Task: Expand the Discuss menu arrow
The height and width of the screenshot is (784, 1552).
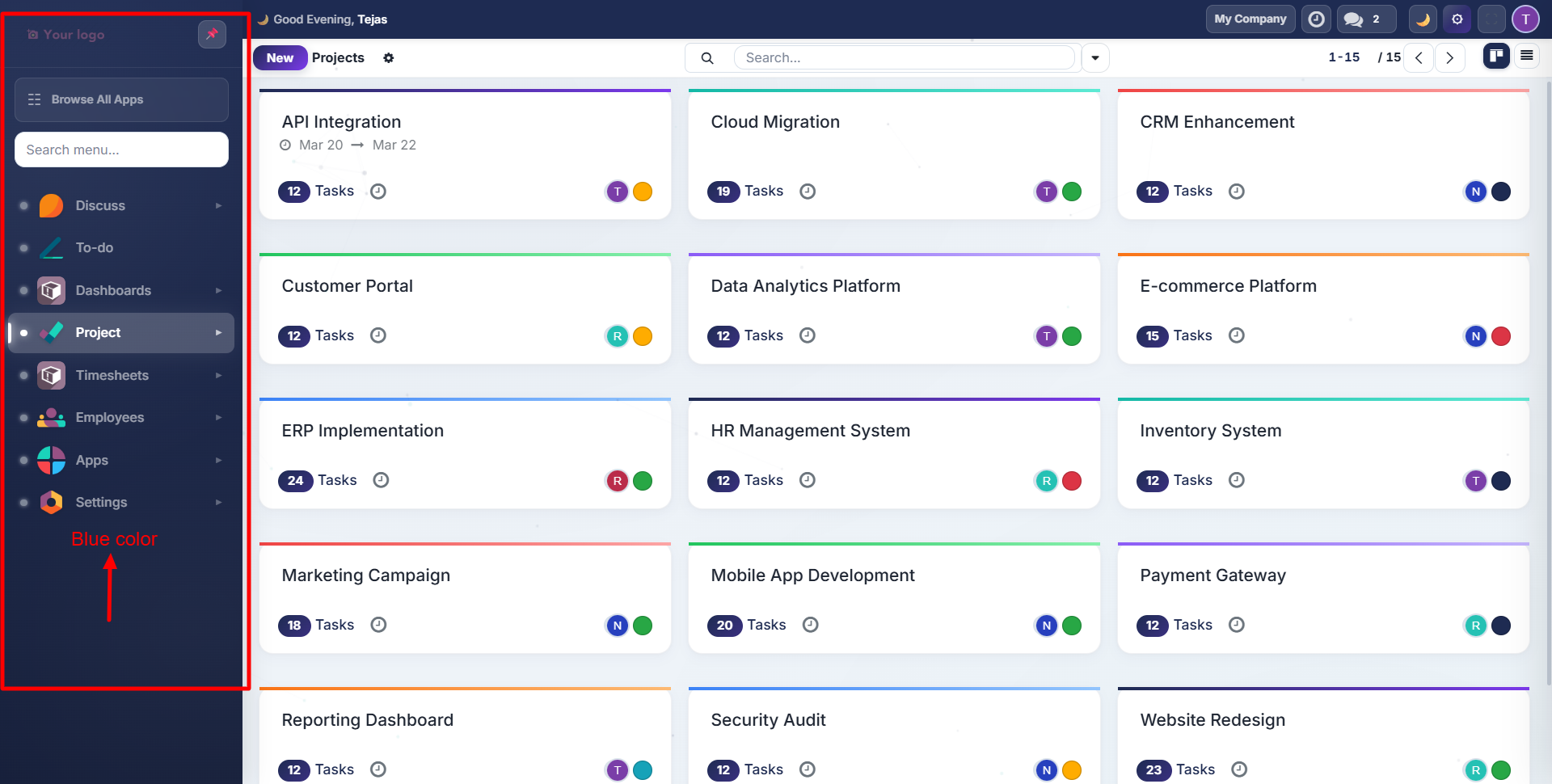Action: click(218, 206)
